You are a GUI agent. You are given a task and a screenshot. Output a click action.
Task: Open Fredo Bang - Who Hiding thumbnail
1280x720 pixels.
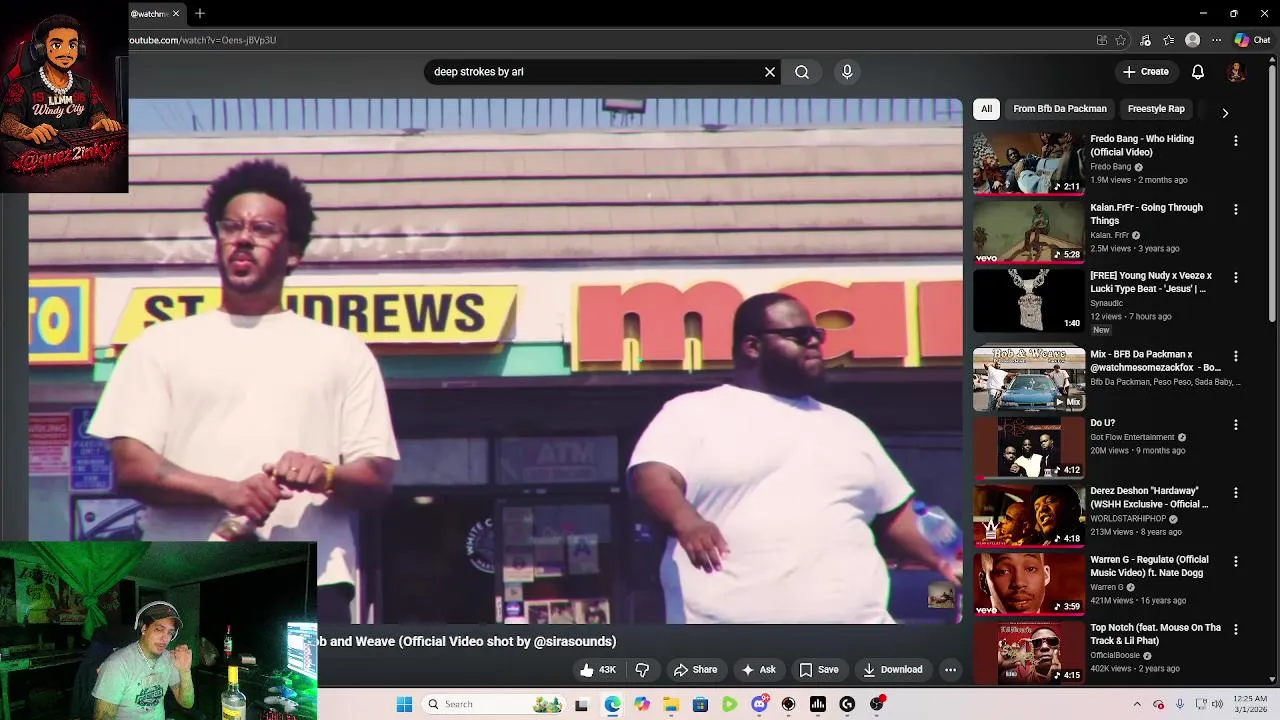(1029, 163)
